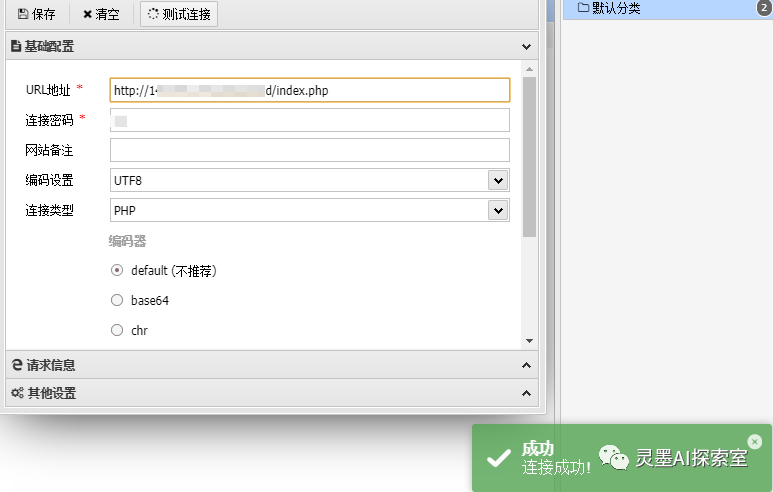
Task: Expand the 请求信息 section header
Action: (270, 365)
